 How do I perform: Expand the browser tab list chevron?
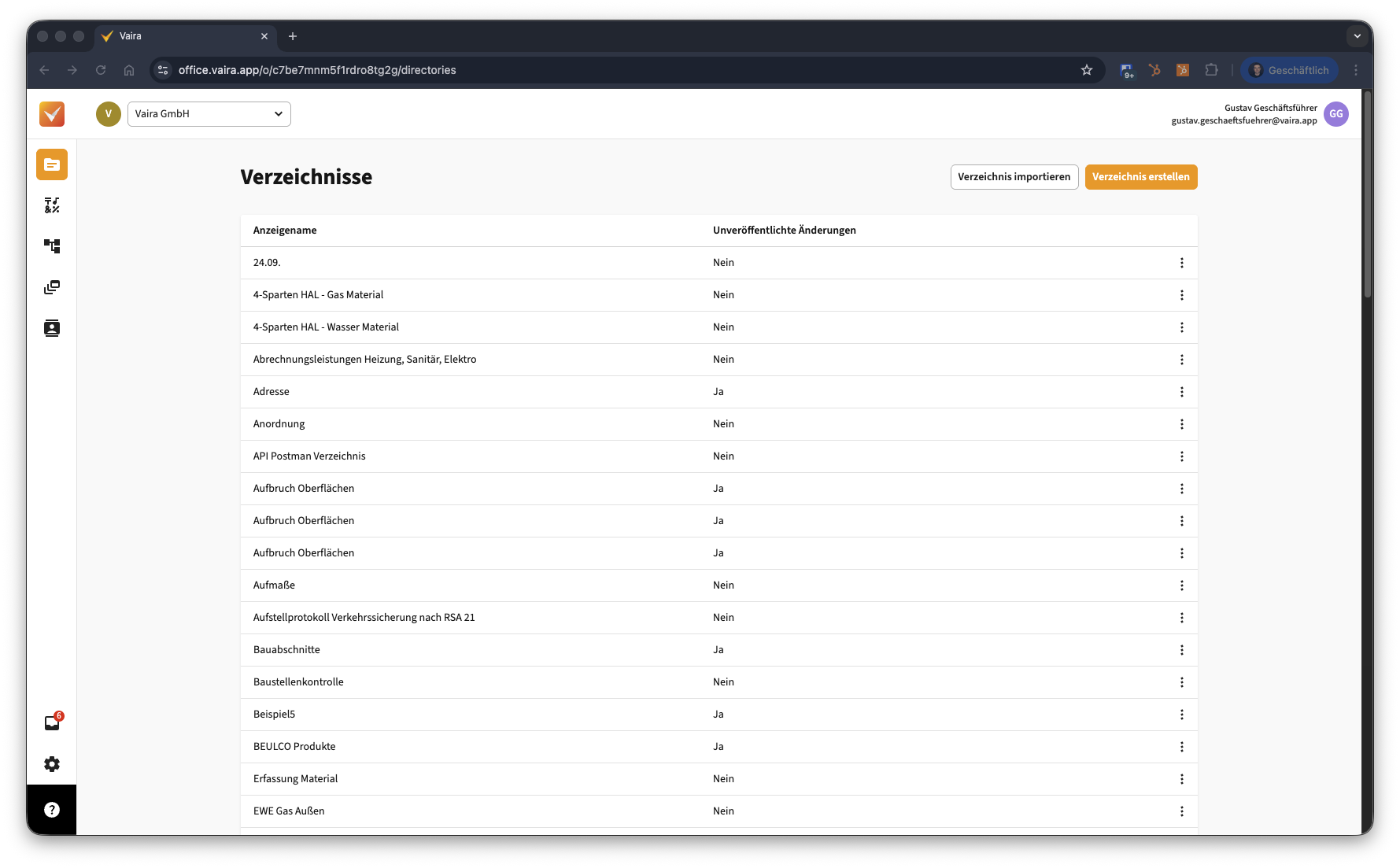[1357, 36]
